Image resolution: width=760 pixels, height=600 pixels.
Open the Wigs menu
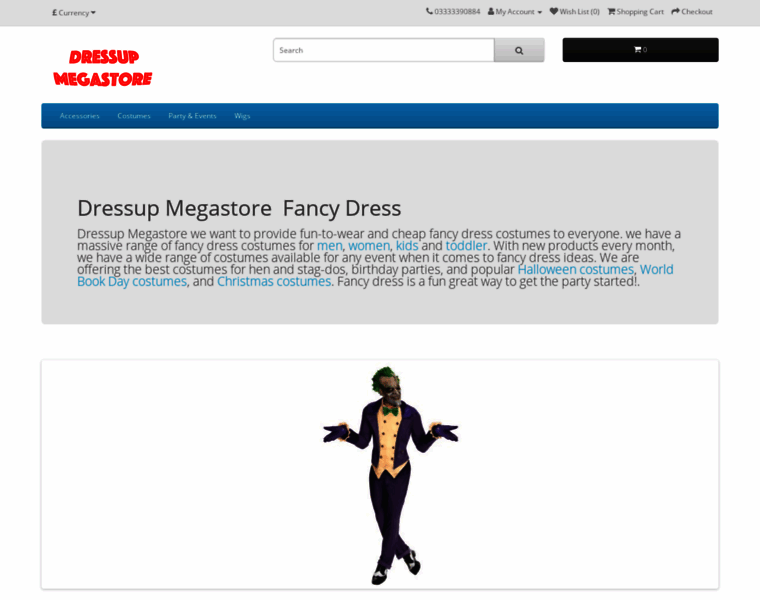pyautogui.click(x=242, y=116)
